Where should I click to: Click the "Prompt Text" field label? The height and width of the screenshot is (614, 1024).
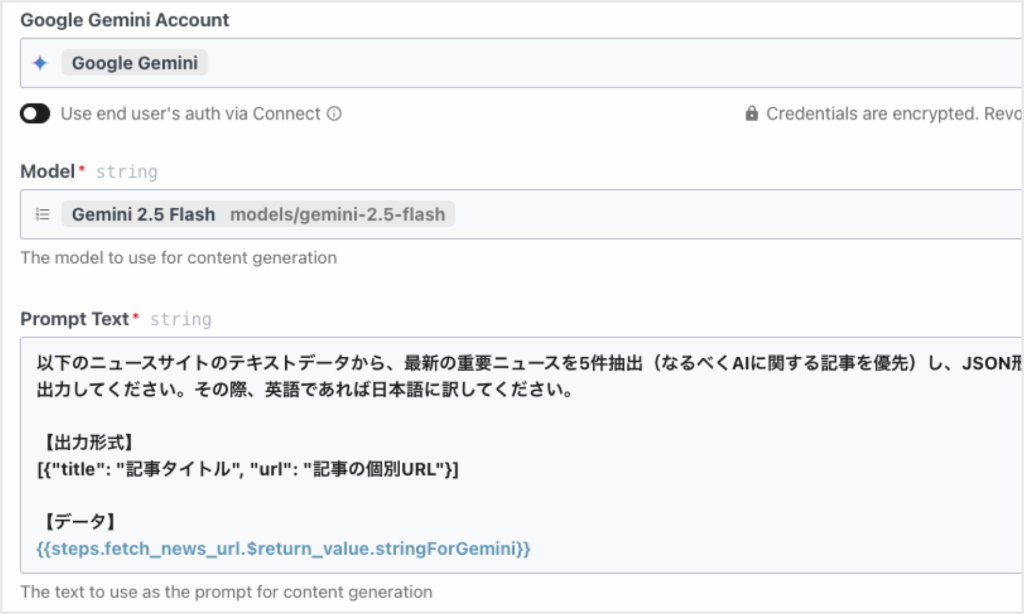click(75, 319)
